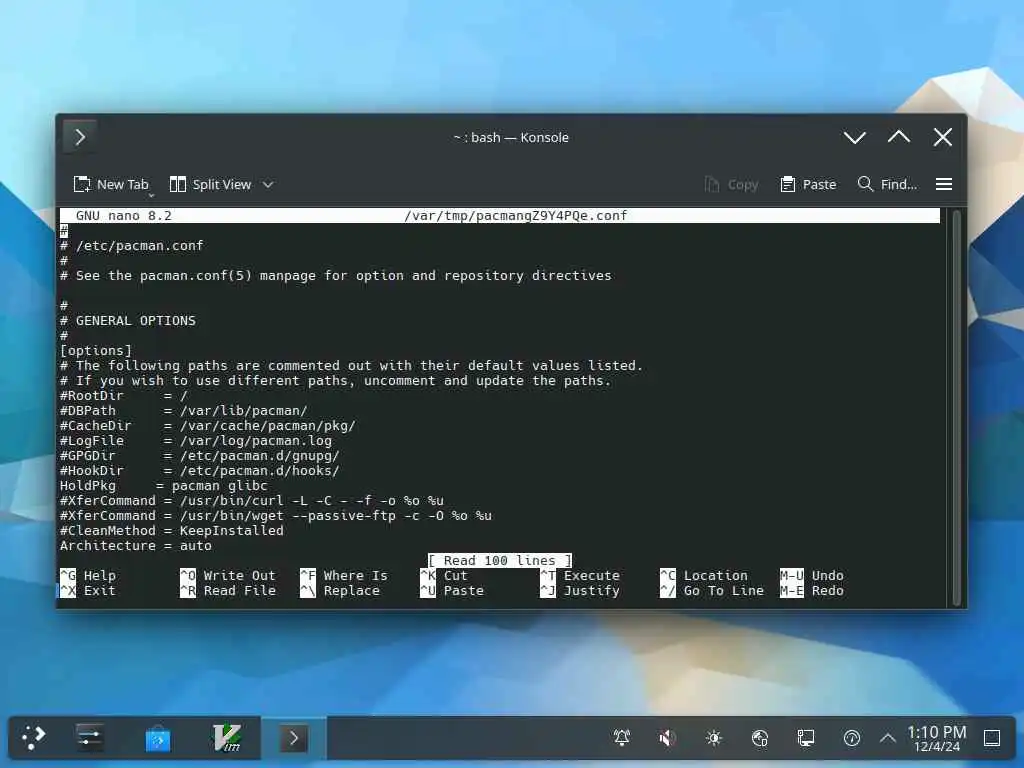The image size is (1024, 768).
Task: Maximize the Konsole window
Action: (x=899, y=137)
